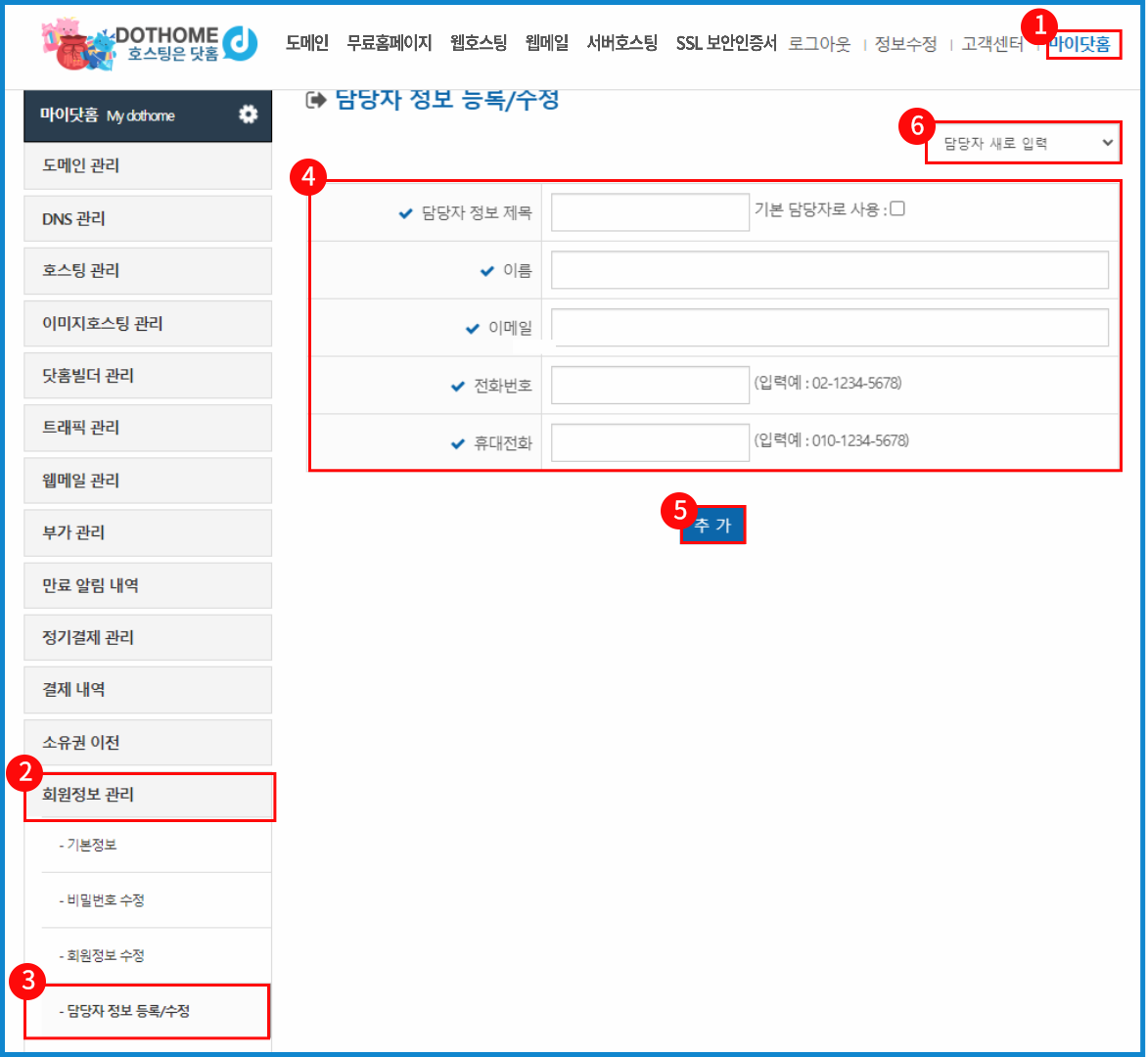Open the 담당자 새로 입력 dropdown
Viewport: 1148px width, 1057px height.
coord(1024,143)
